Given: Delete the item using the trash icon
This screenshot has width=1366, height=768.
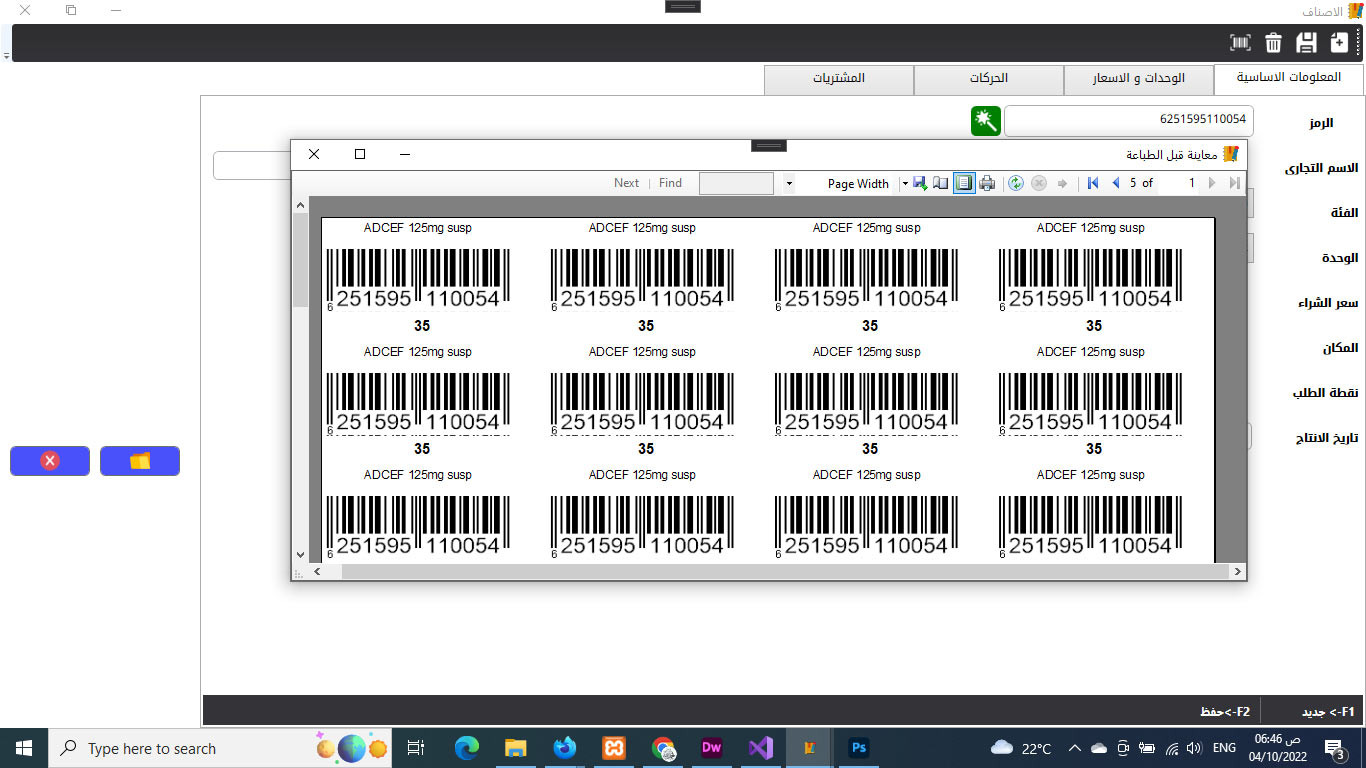Looking at the screenshot, I should click(1273, 43).
